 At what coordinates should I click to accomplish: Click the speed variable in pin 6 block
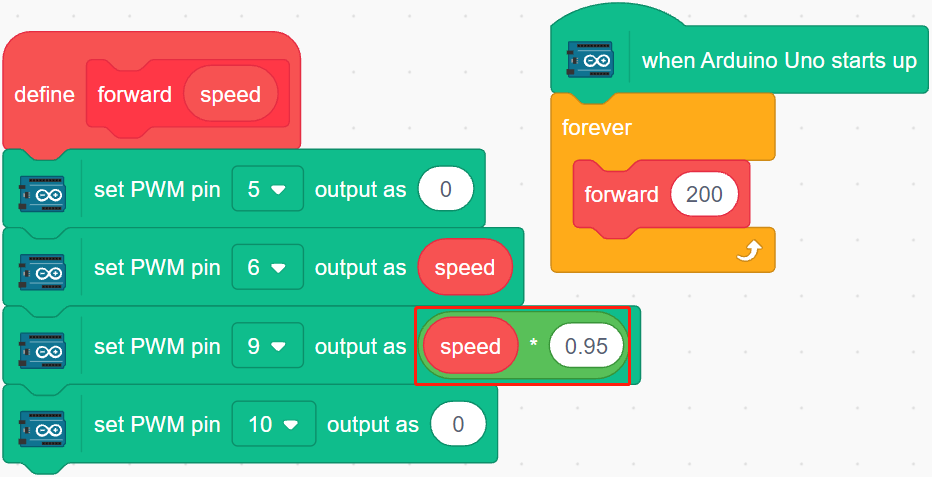465,268
